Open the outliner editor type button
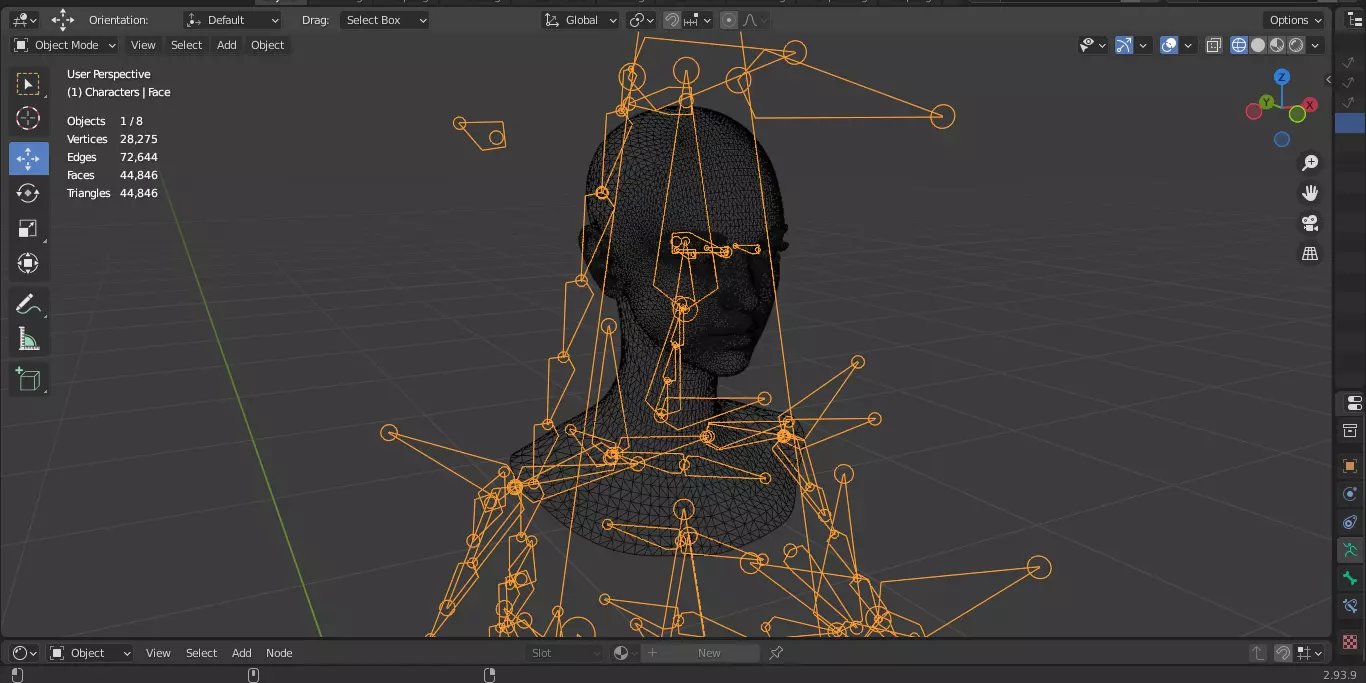 [1352, 20]
